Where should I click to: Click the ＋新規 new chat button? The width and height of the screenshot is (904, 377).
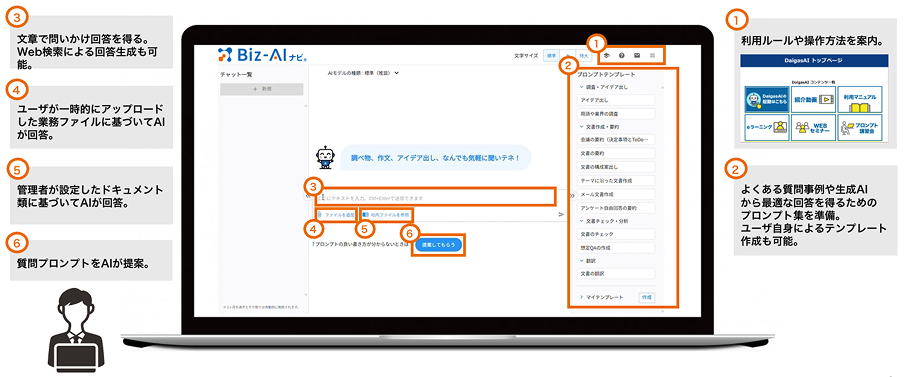262,89
